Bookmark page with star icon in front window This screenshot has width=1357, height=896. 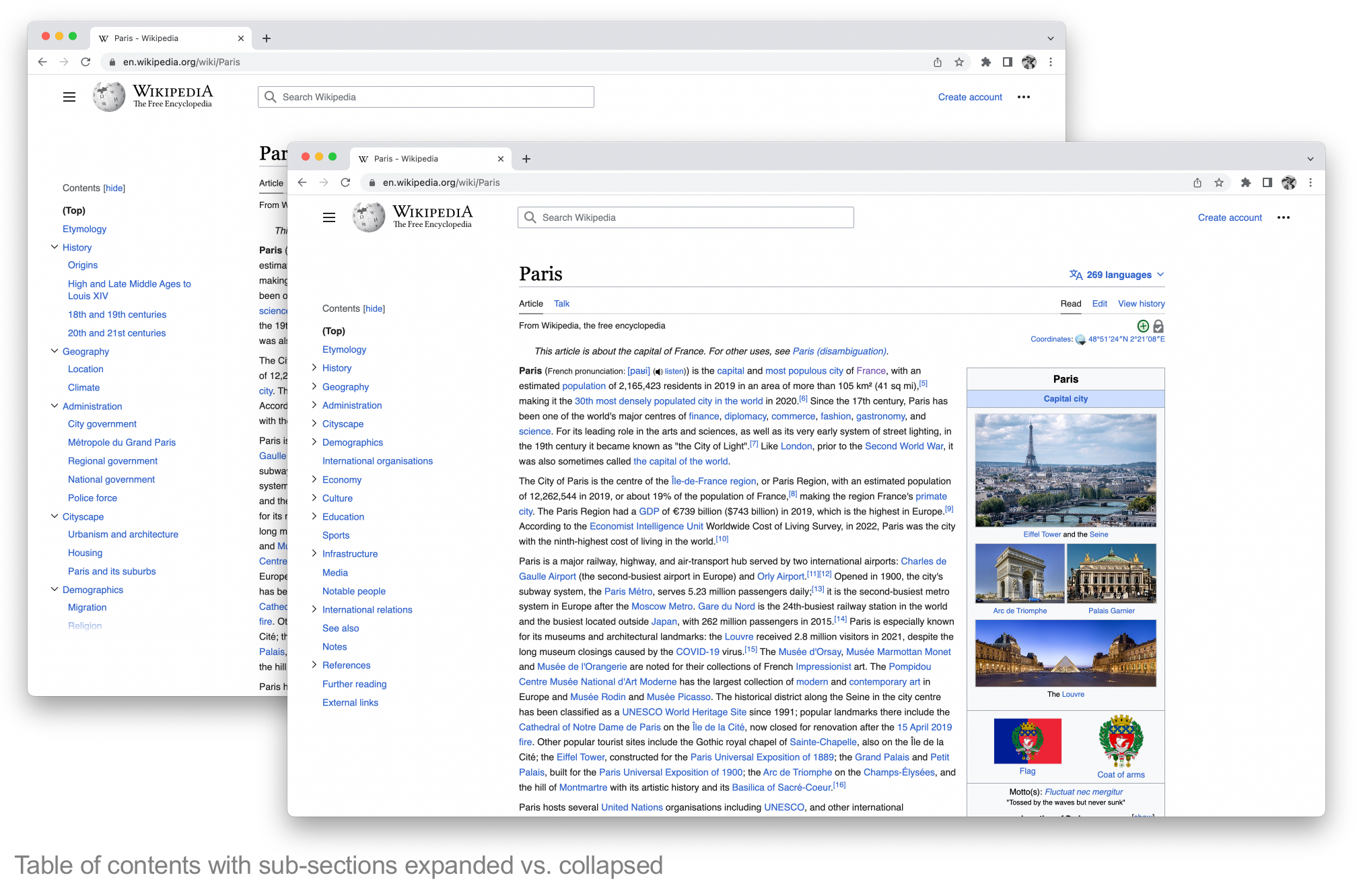pos(1219,182)
